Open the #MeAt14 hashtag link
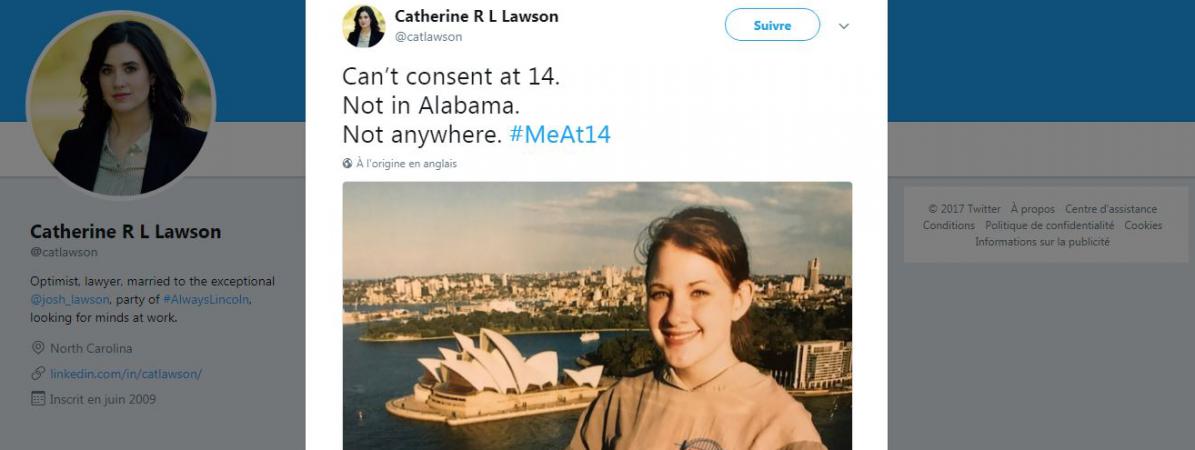Screen dimensions: 1195x450 coord(559,135)
